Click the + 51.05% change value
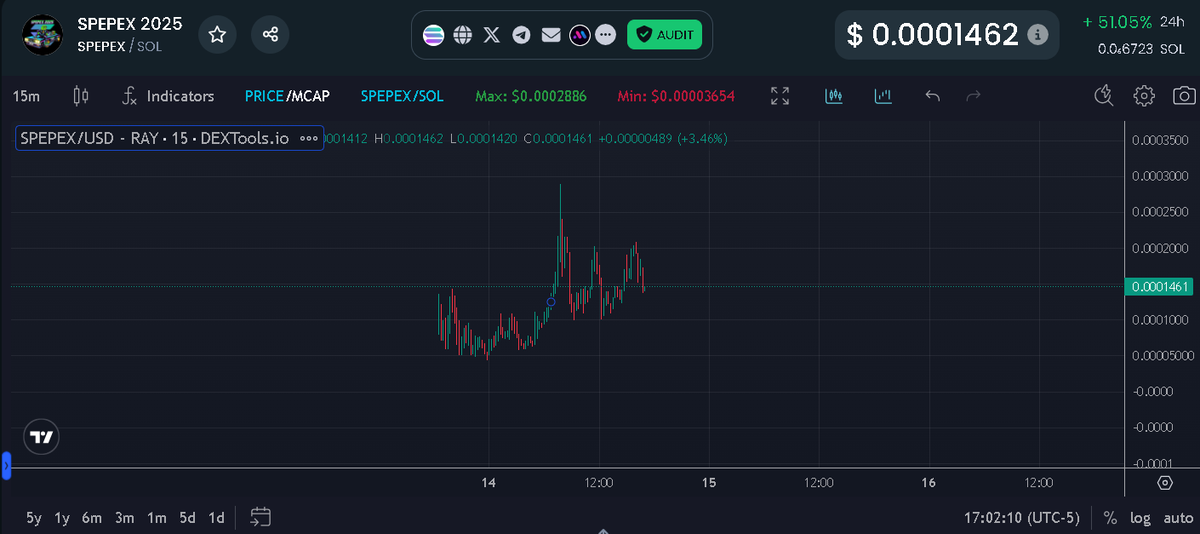Viewport: 1200px width, 534px height. [x=1116, y=21]
